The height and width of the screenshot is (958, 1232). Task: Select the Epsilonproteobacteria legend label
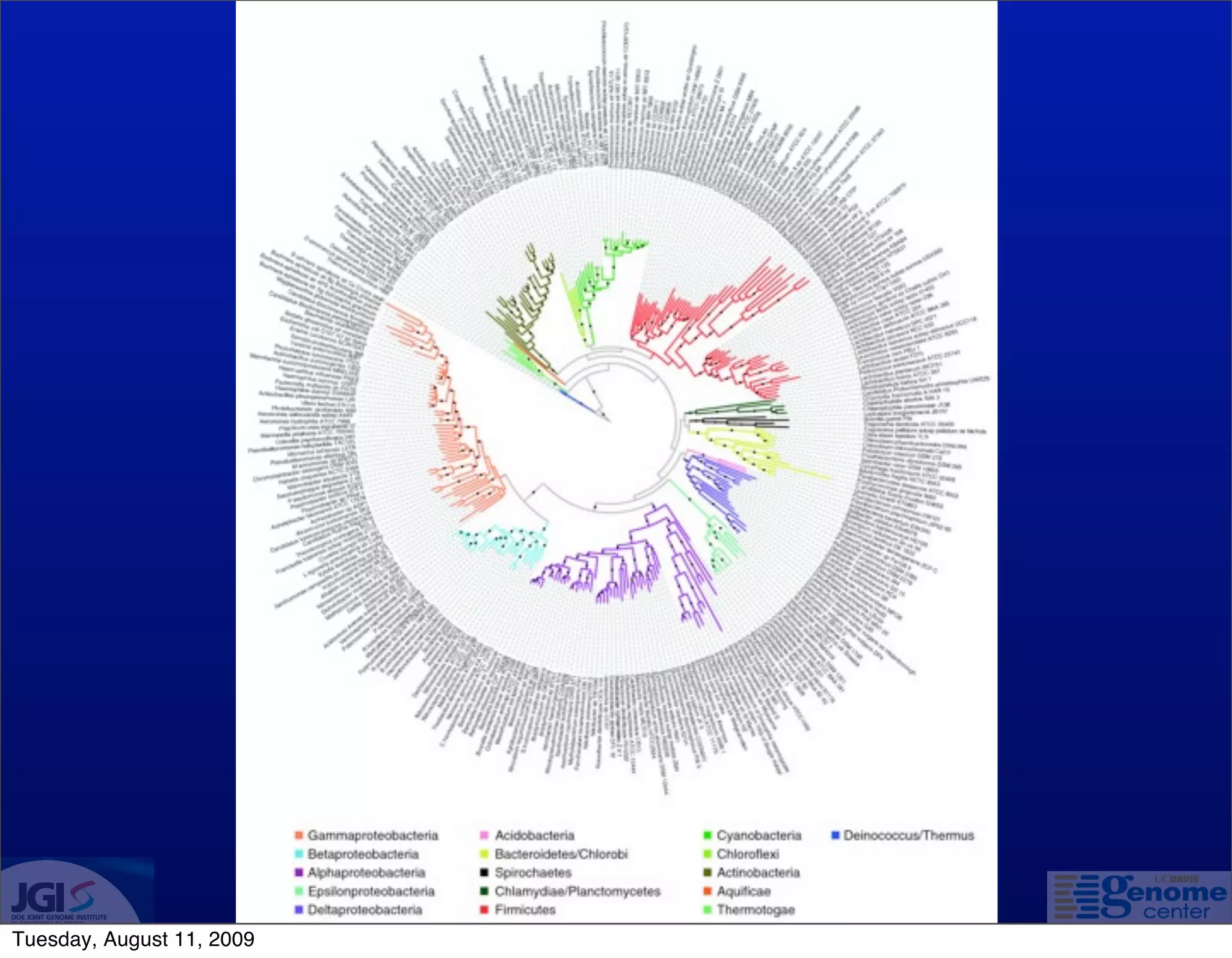[371, 891]
